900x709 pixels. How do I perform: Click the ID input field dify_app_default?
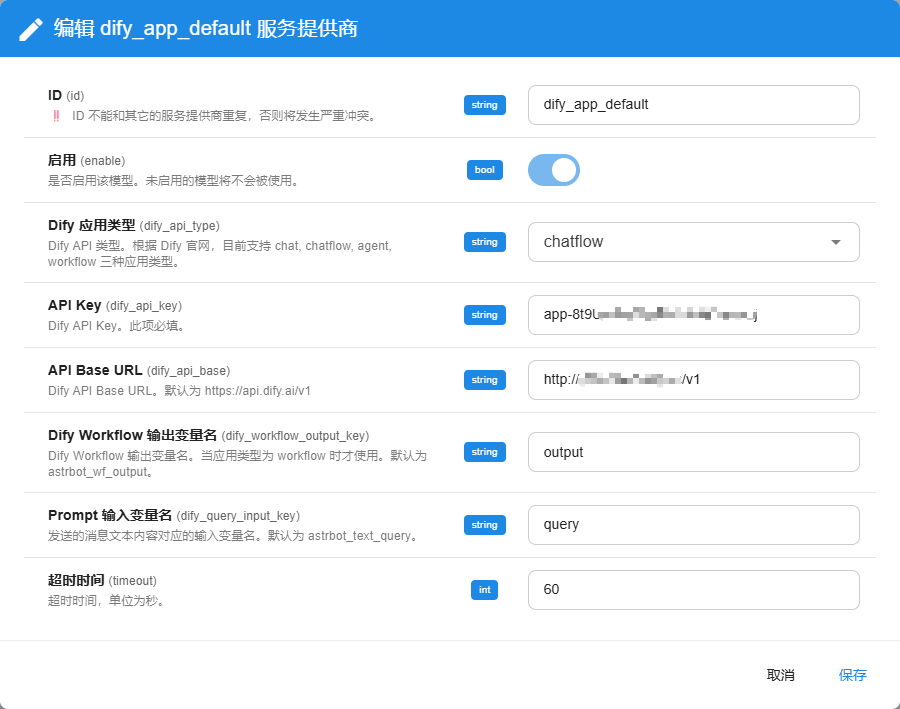(x=693, y=105)
